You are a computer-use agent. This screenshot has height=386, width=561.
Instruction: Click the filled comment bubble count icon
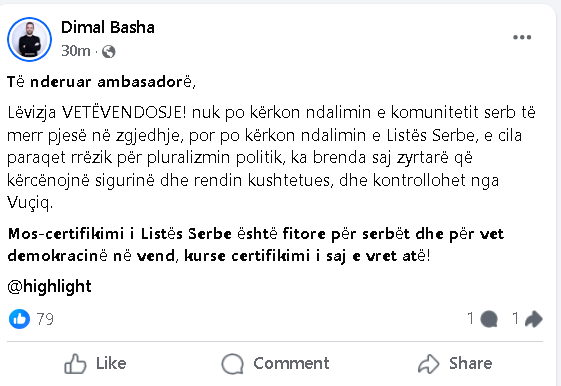point(489,319)
